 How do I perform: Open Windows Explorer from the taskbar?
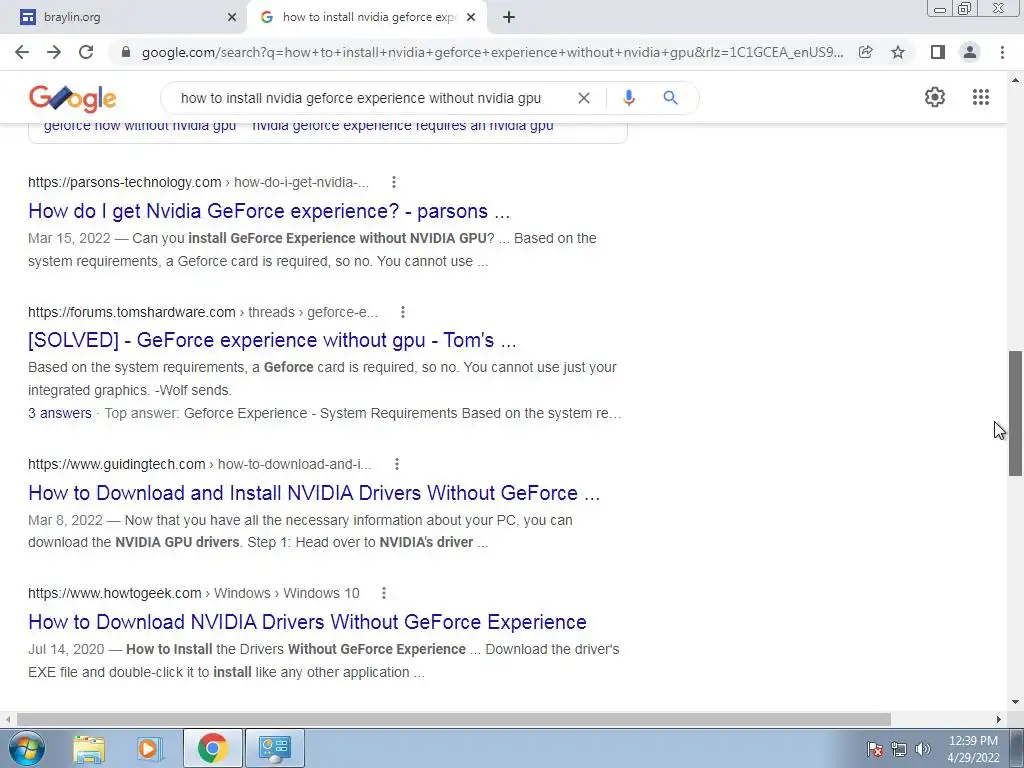point(89,748)
